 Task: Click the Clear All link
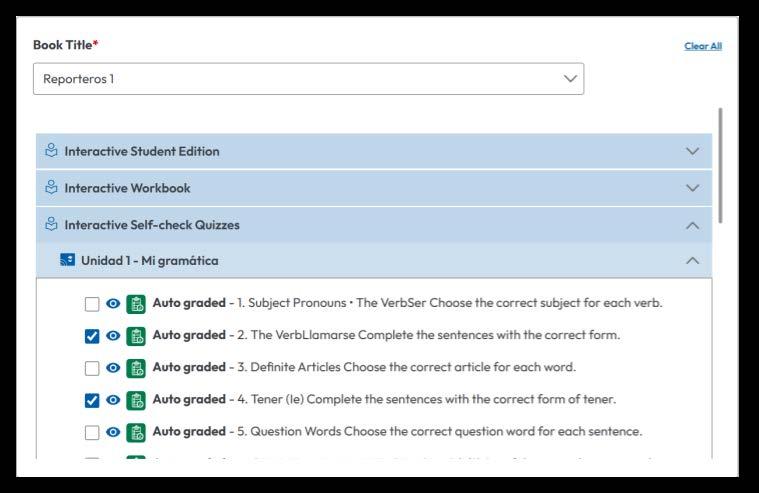click(x=703, y=46)
